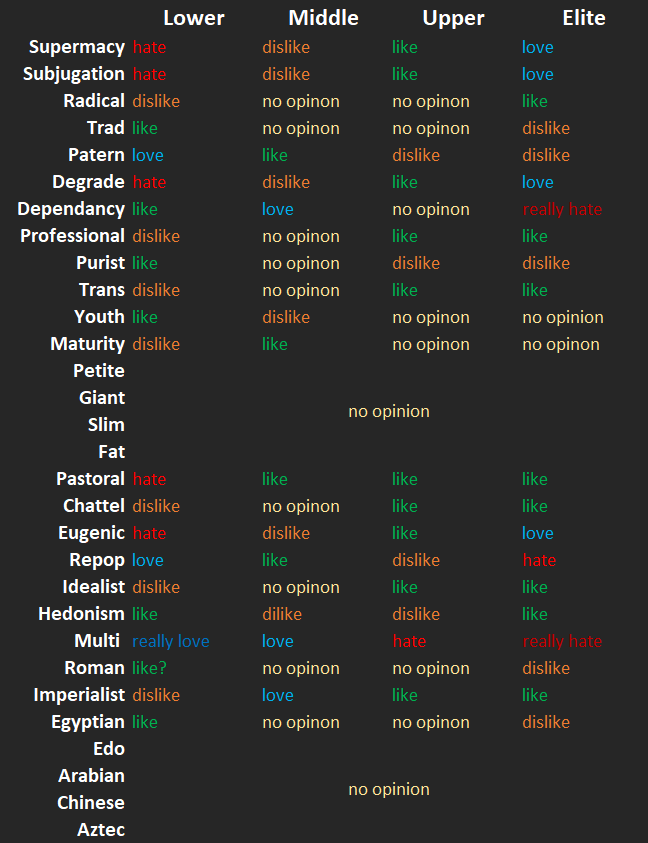648x843 pixels.
Task: Select "really hate" in the Multi row
Action: 562,641
